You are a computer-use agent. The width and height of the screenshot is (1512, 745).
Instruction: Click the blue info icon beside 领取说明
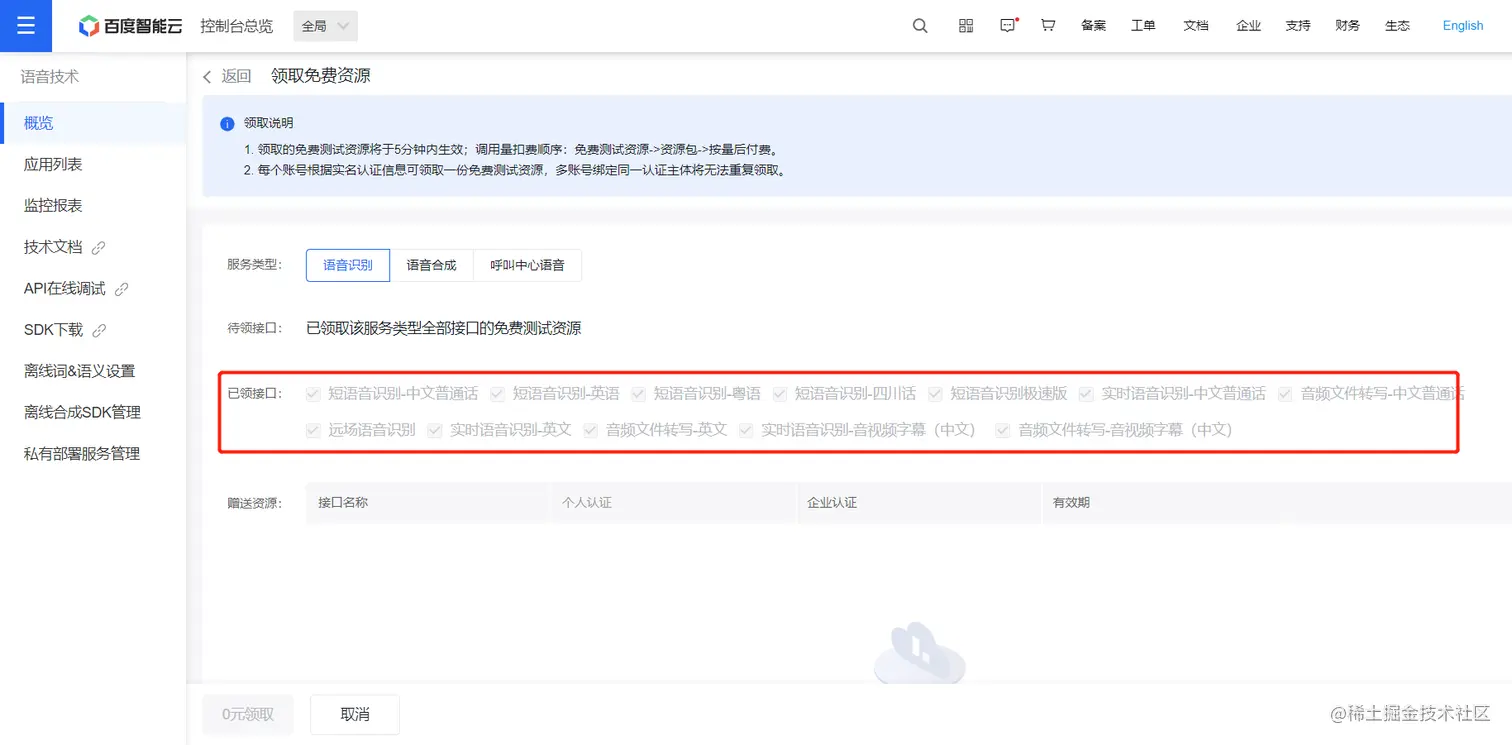[x=227, y=124]
